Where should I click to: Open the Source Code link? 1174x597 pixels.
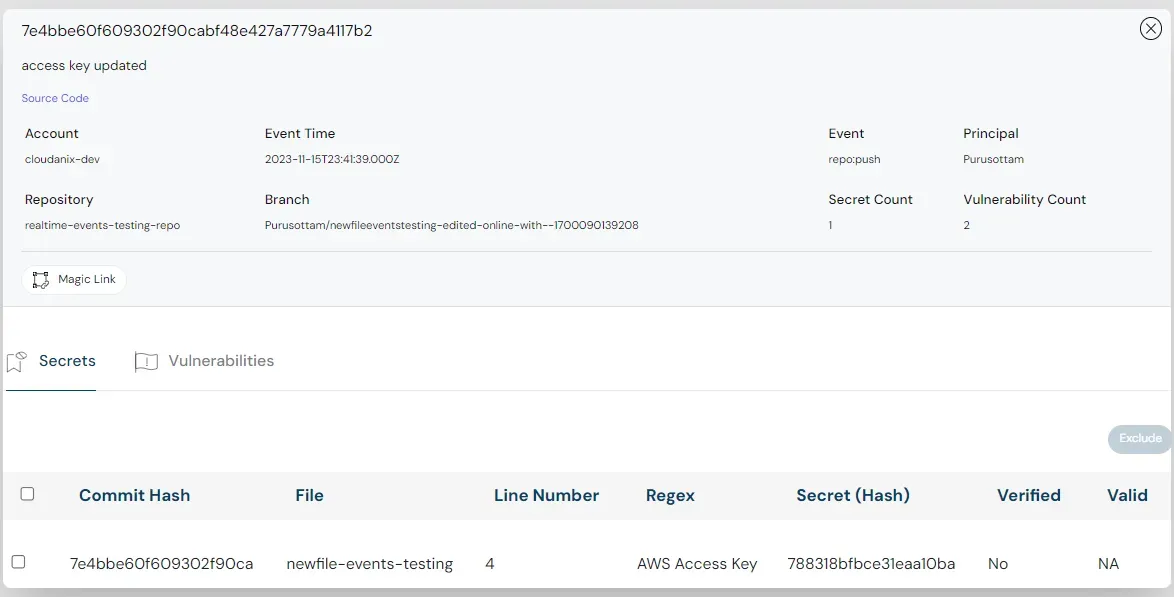pyautogui.click(x=55, y=98)
